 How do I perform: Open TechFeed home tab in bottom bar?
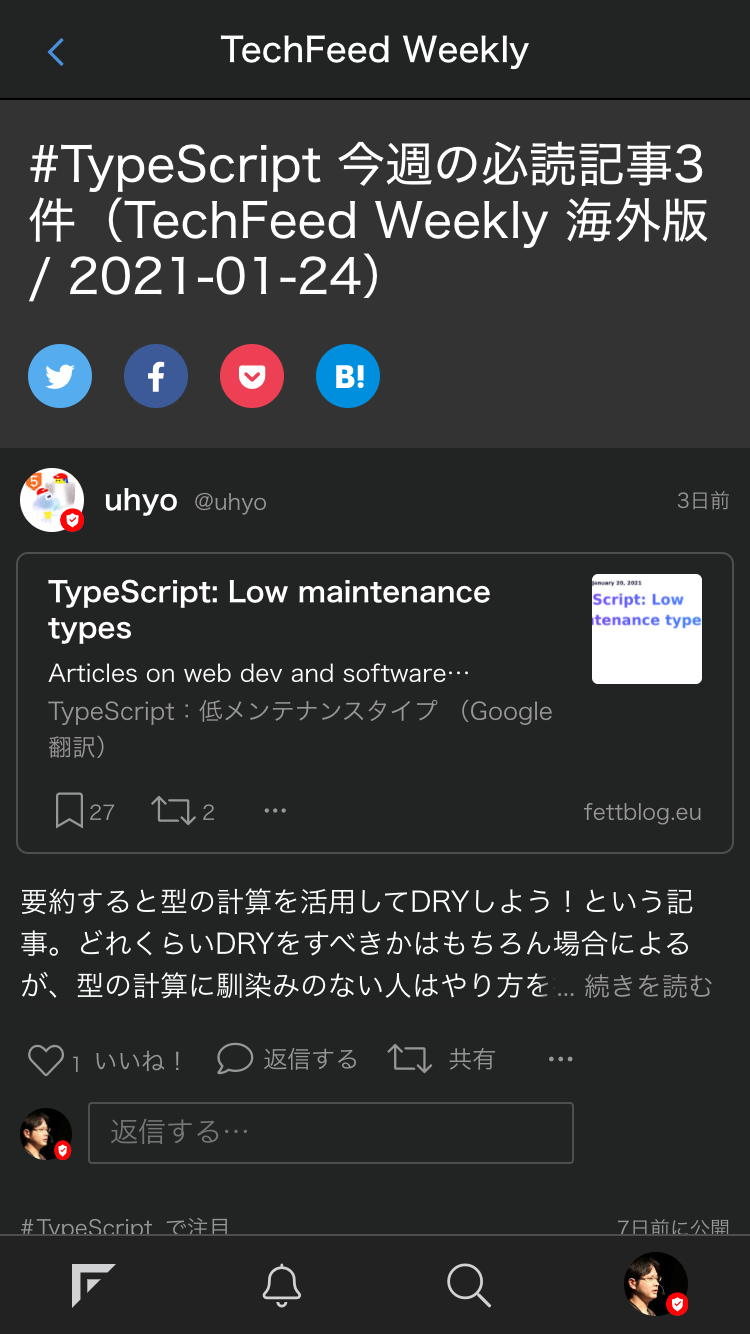(93, 1285)
